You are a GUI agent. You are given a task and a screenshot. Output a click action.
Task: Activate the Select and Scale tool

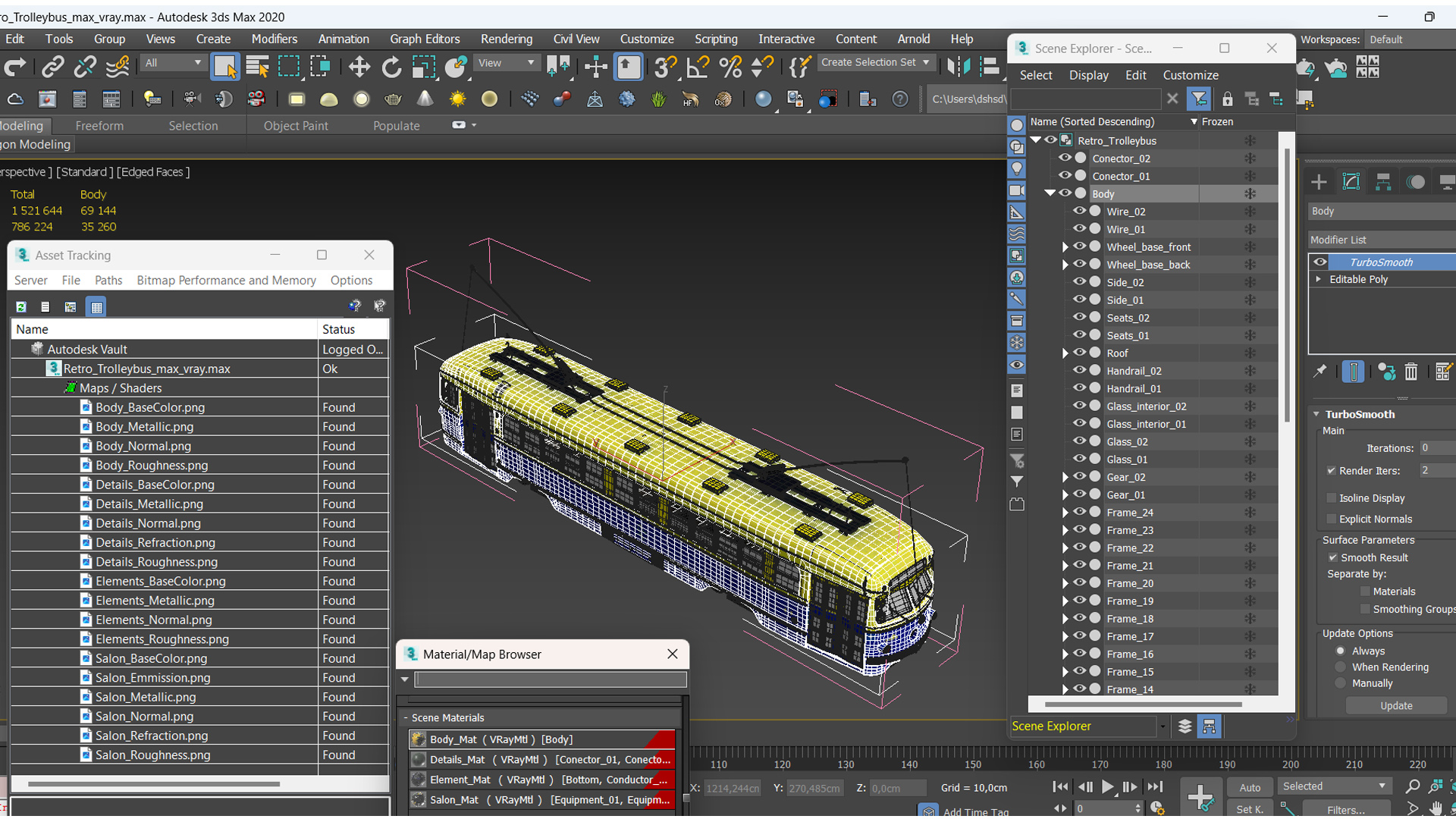[x=423, y=67]
